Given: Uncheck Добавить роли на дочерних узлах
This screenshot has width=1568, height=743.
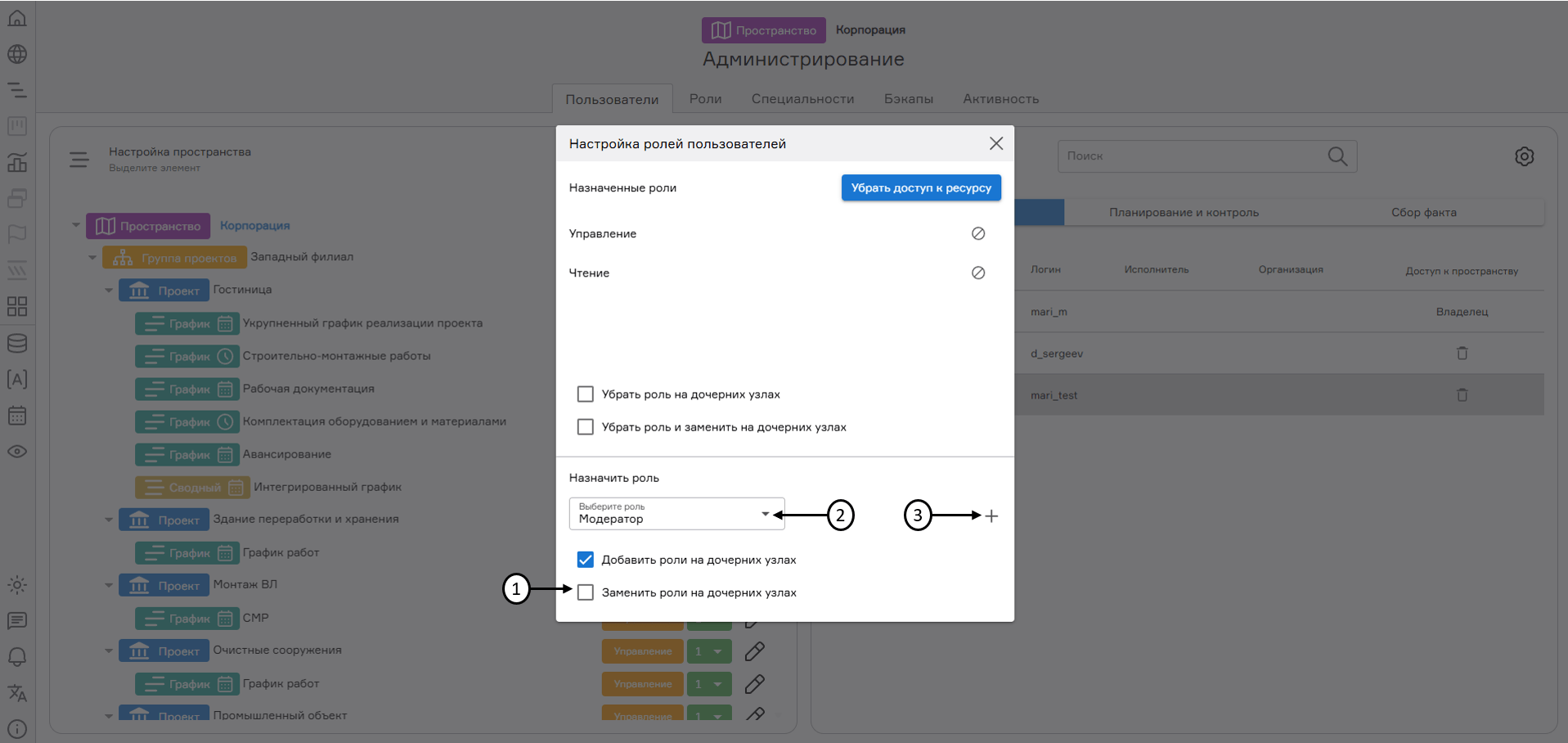Looking at the screenshot, I should 586,560.
